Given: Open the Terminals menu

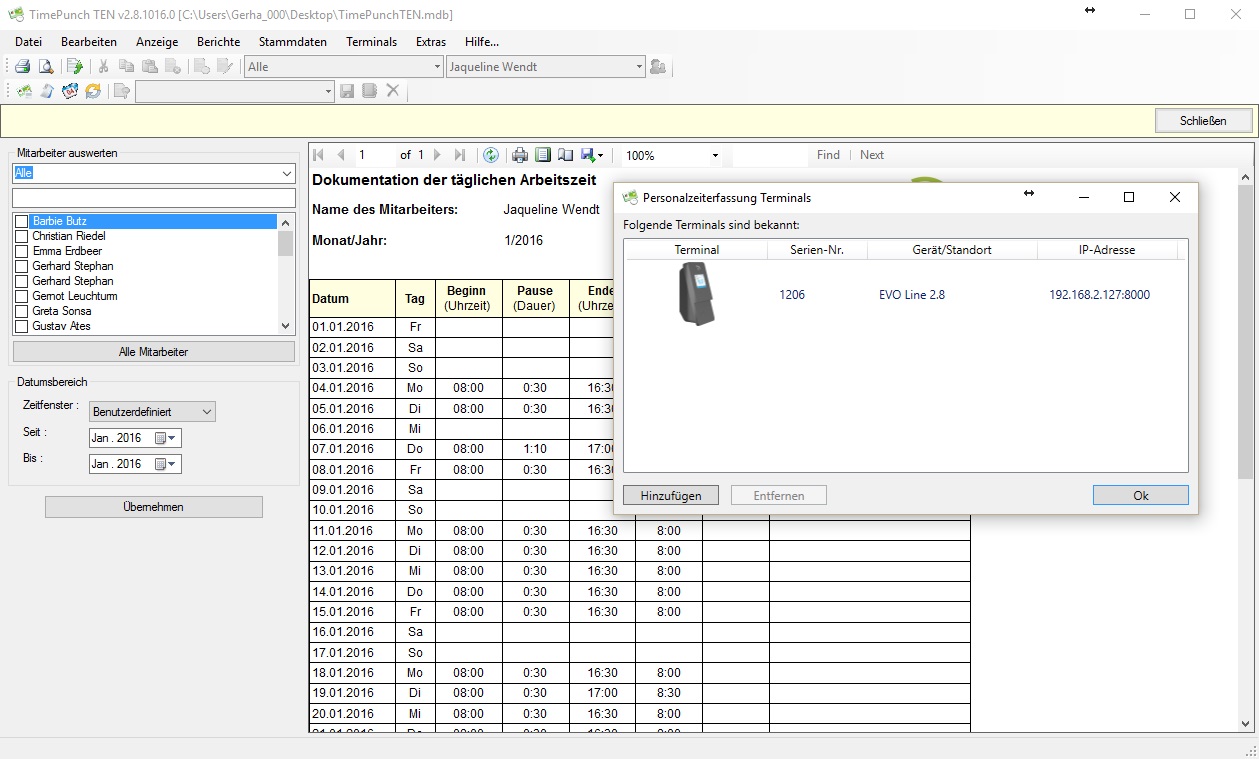Looking at the screenshot, I should point(371,42).
